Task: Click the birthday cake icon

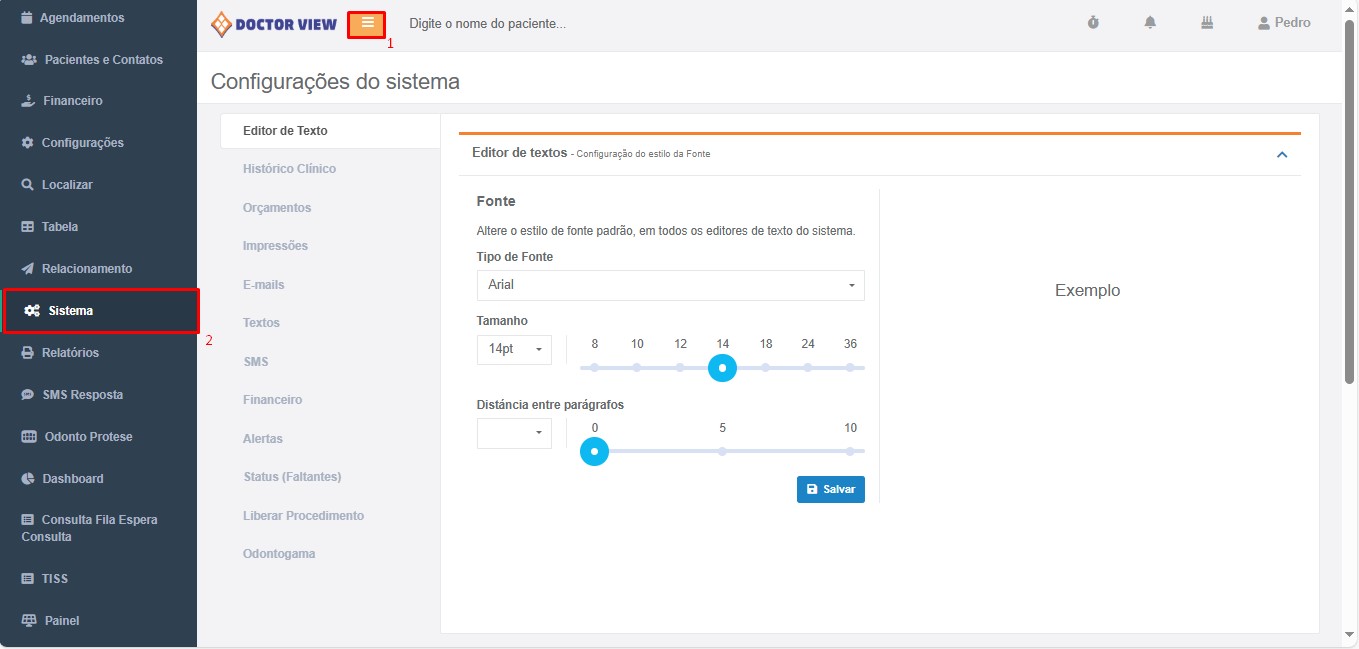Action: (1207, 23)
